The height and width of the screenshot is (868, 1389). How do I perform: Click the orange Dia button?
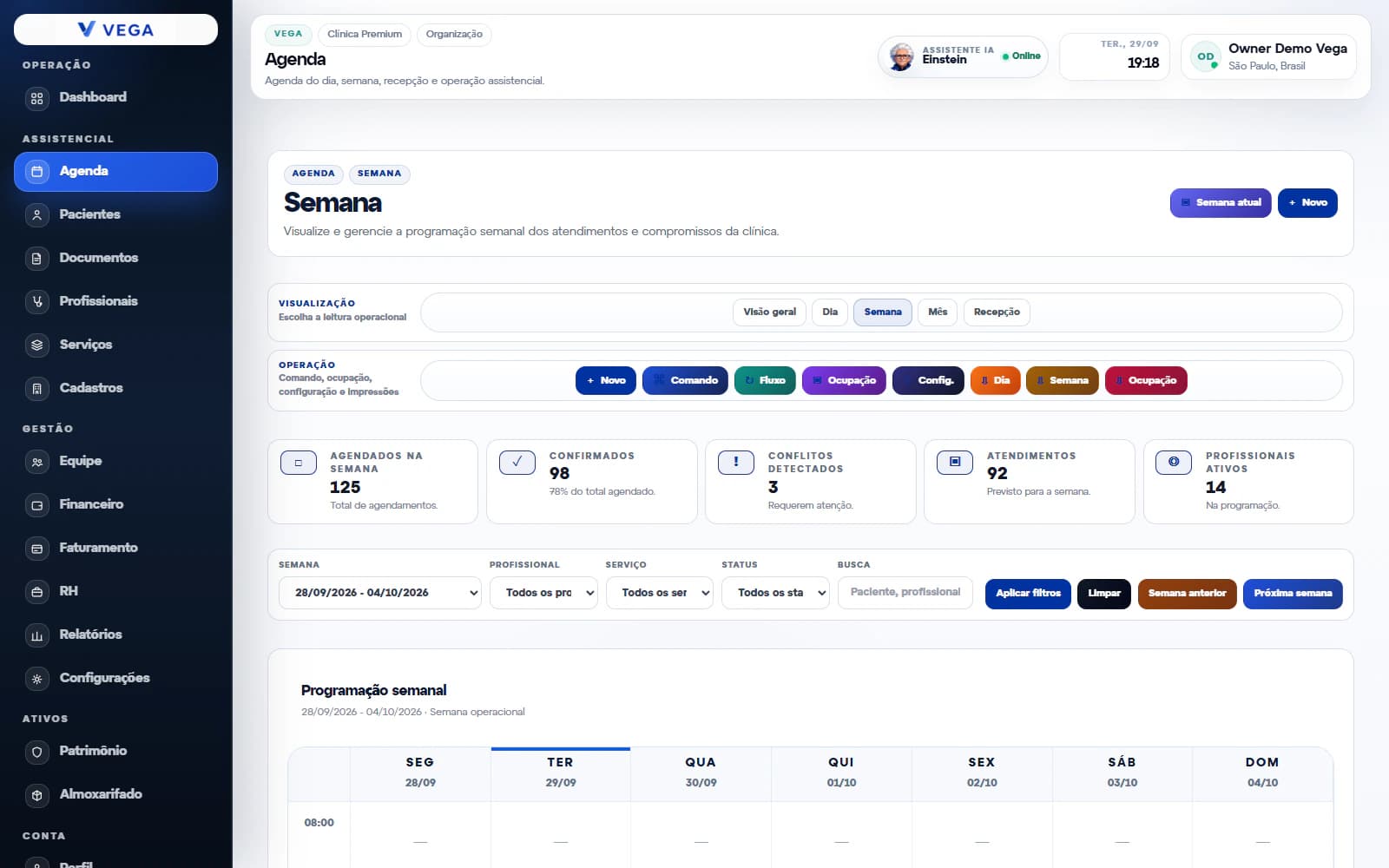995,381
